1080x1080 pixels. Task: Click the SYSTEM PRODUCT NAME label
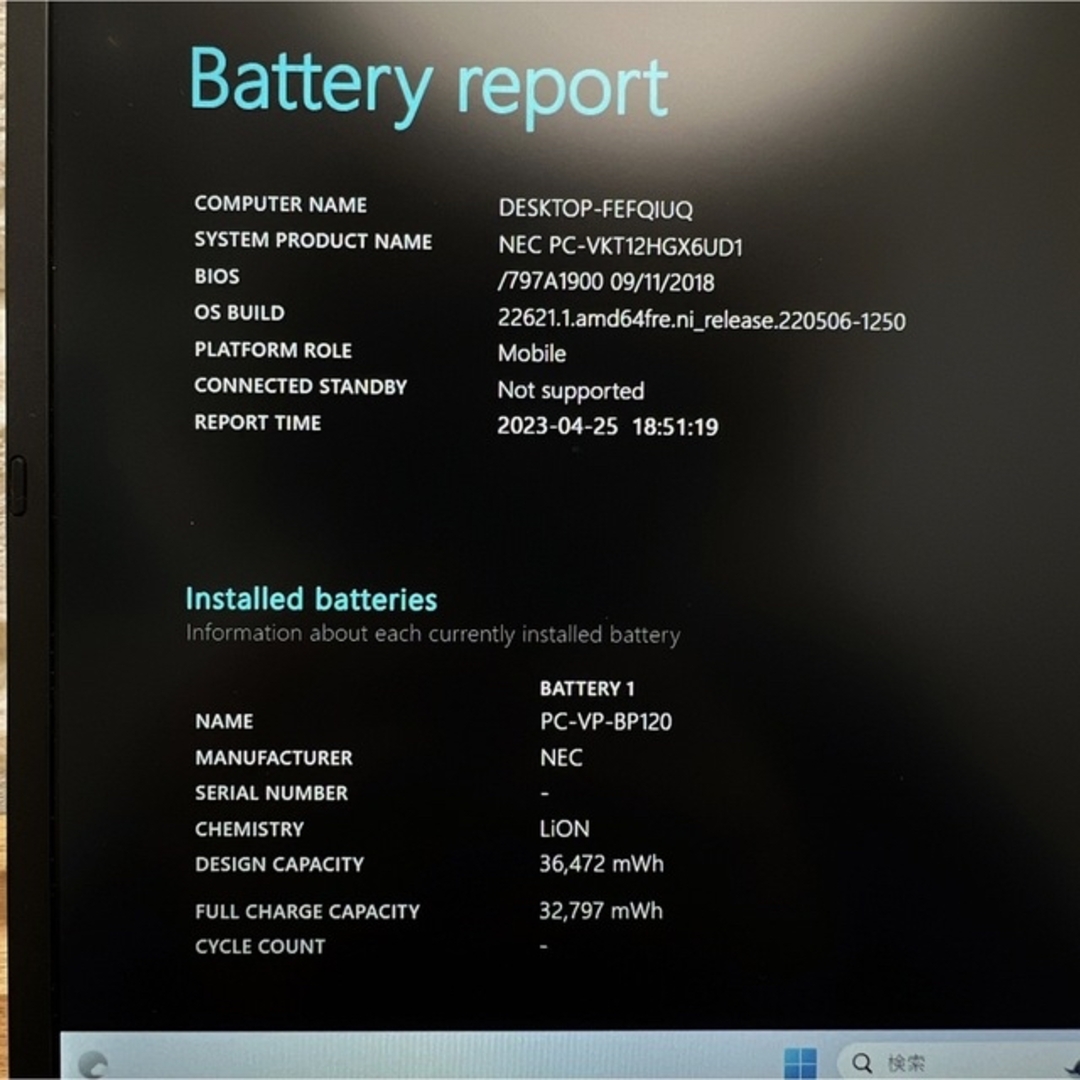coord(313,240)
